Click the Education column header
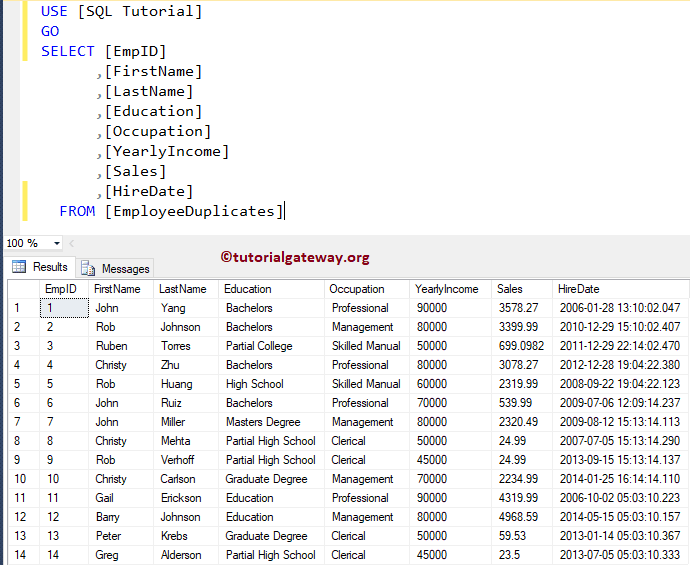This screenshot has width=690, height=565. click(248, 289)
